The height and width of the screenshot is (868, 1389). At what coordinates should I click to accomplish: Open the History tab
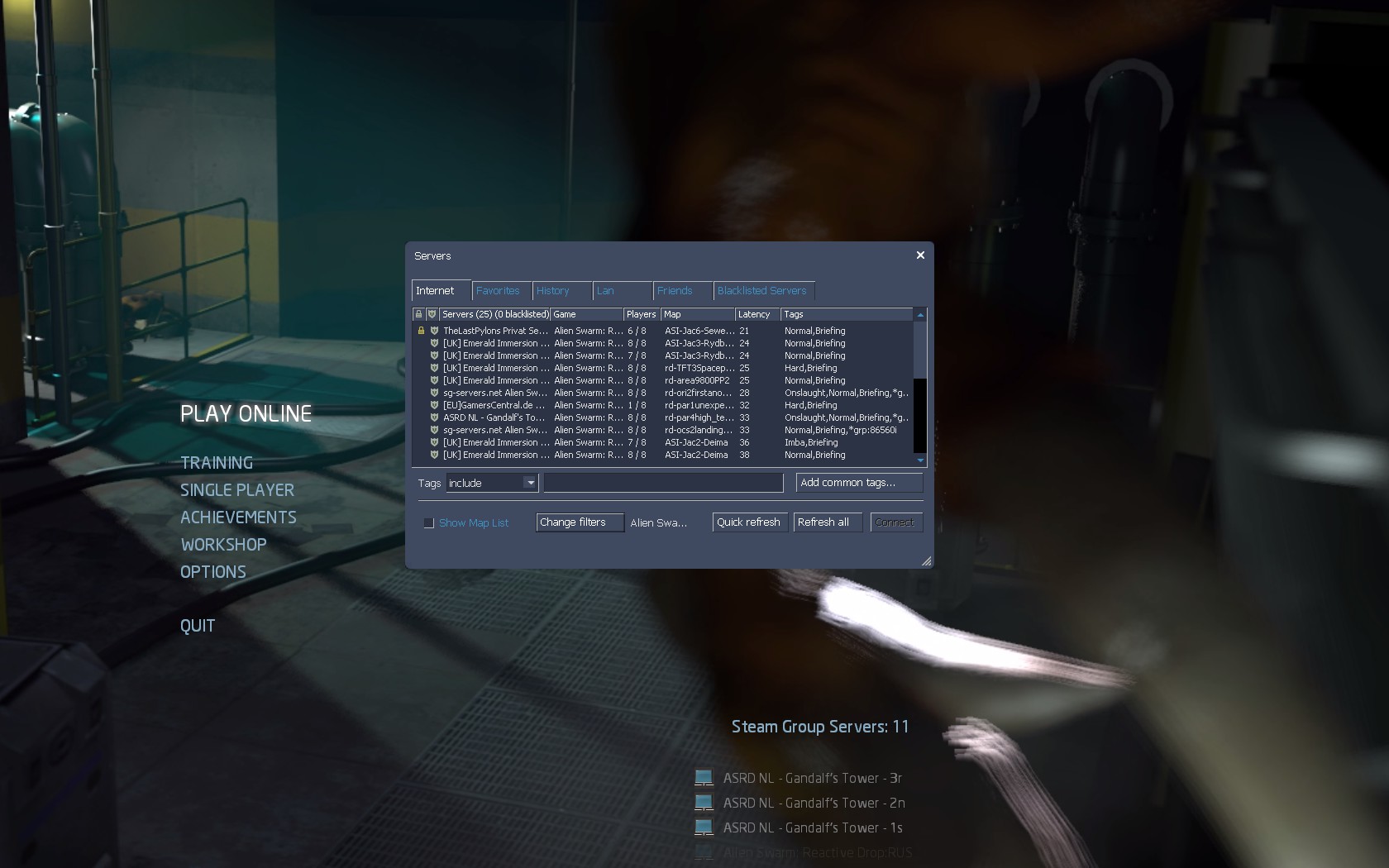pos(562,291)
